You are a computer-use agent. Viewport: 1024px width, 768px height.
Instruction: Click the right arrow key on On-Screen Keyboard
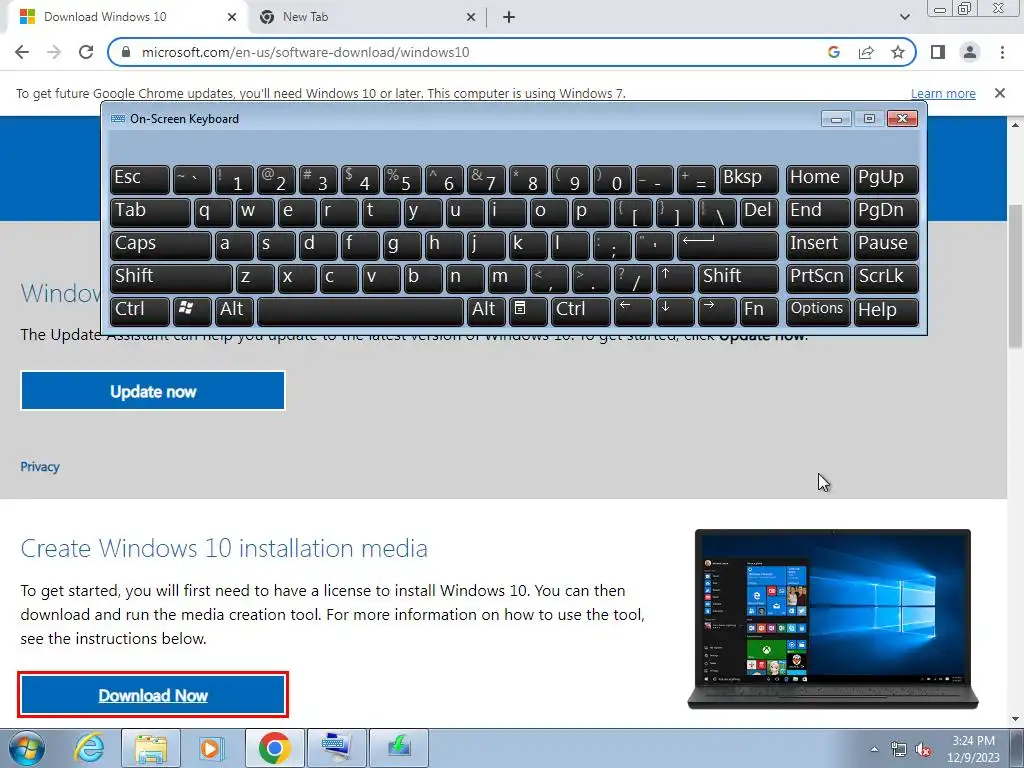point(717,312)
